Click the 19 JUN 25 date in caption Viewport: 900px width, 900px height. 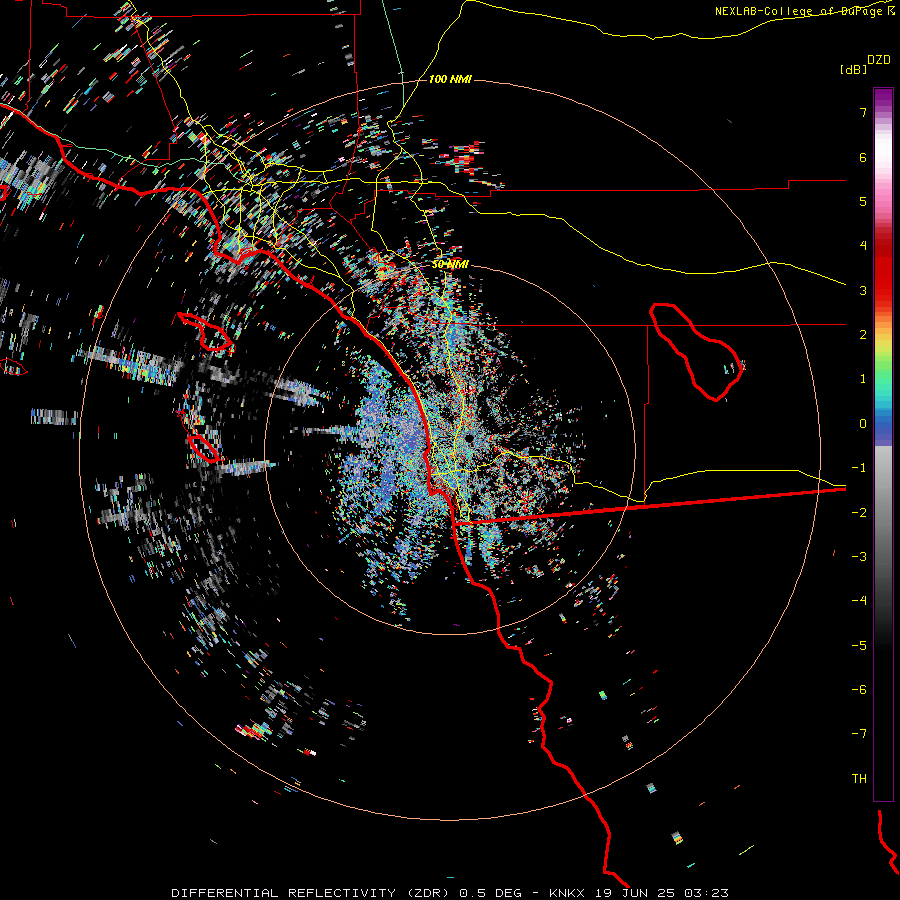point(635,893)
